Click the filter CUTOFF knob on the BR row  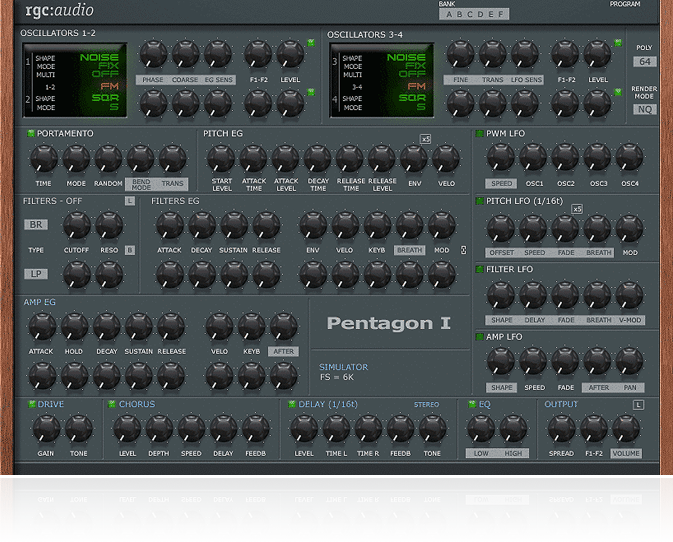(x=77, y=225)
